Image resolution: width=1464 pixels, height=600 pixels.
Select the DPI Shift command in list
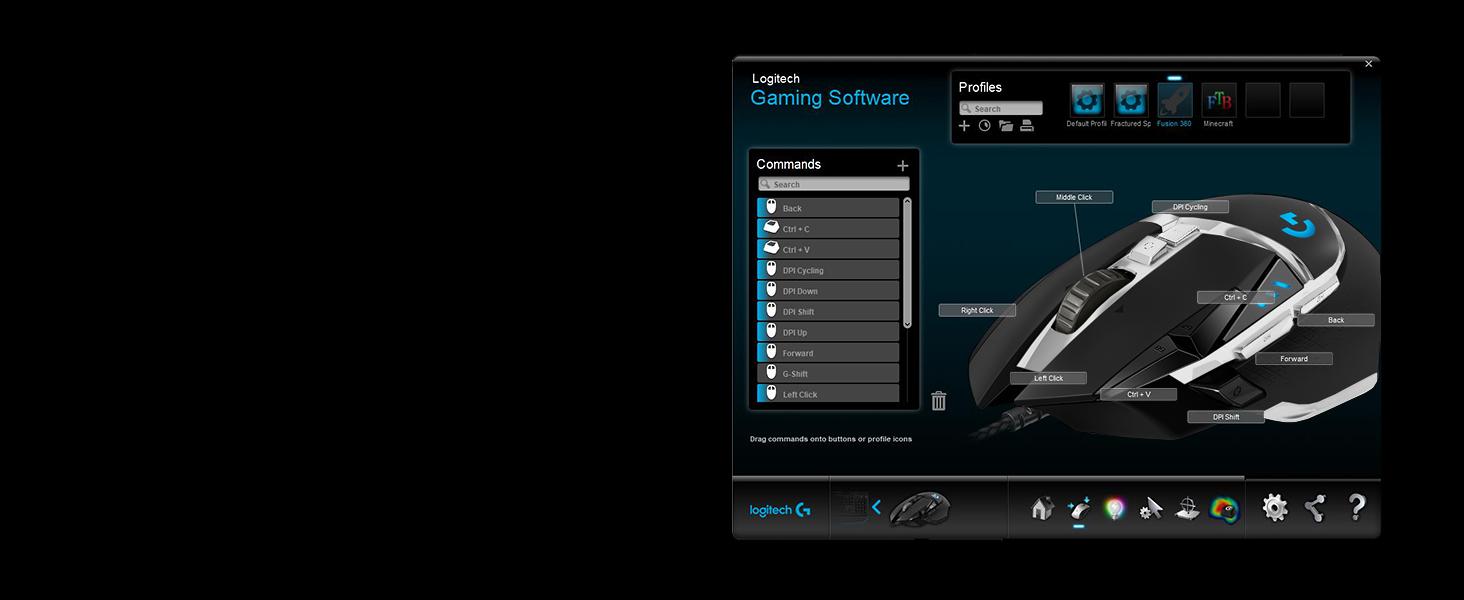coord(828,312)
